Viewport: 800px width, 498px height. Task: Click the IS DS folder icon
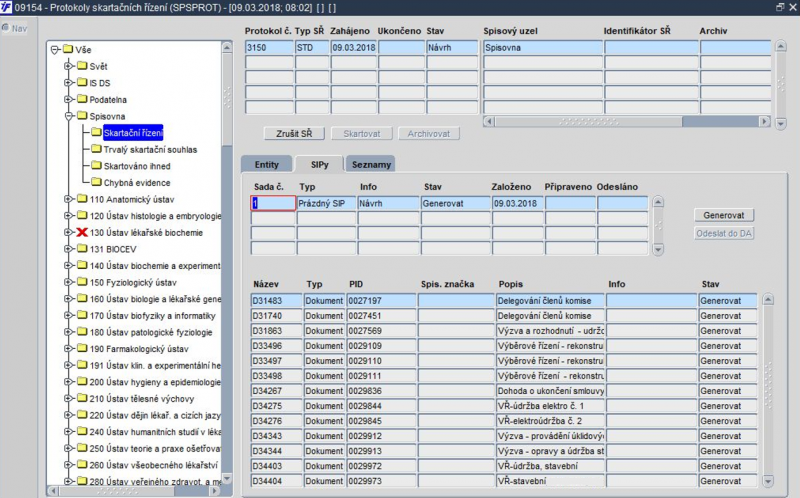click(82, 83)
